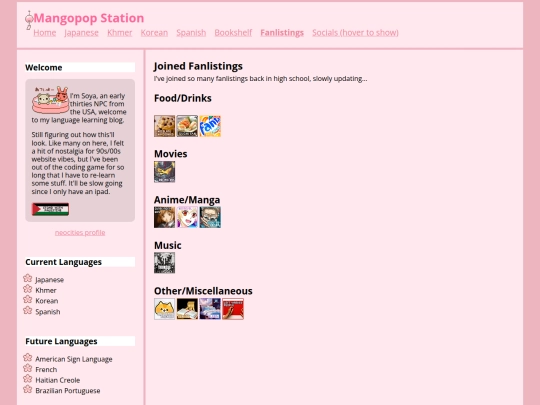The height and width of the screenshot is (405, 540).
Task: Click Socials (hover to show) link
Action: tap(355, 33)
